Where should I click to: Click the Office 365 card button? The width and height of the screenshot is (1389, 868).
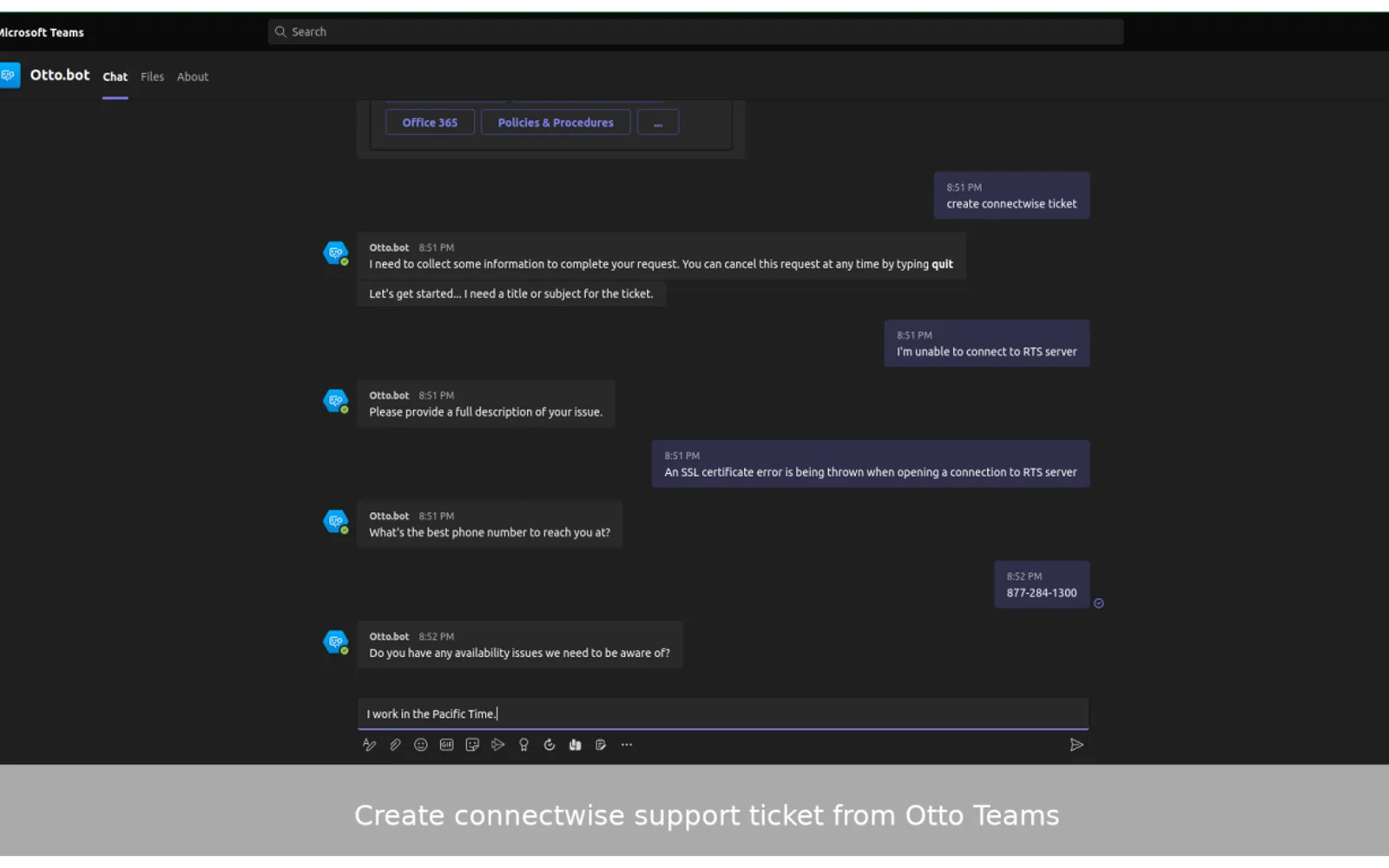[430, 122]
